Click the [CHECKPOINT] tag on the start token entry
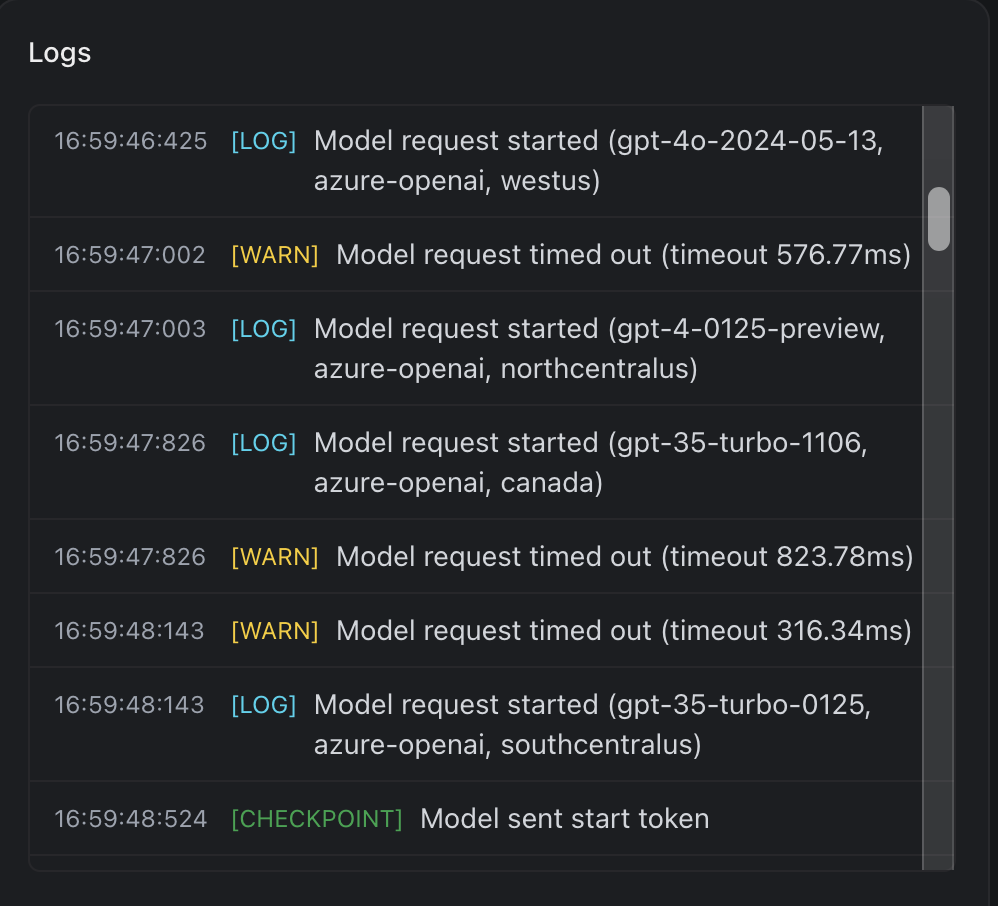998x906 pixels. click(316, 818)
